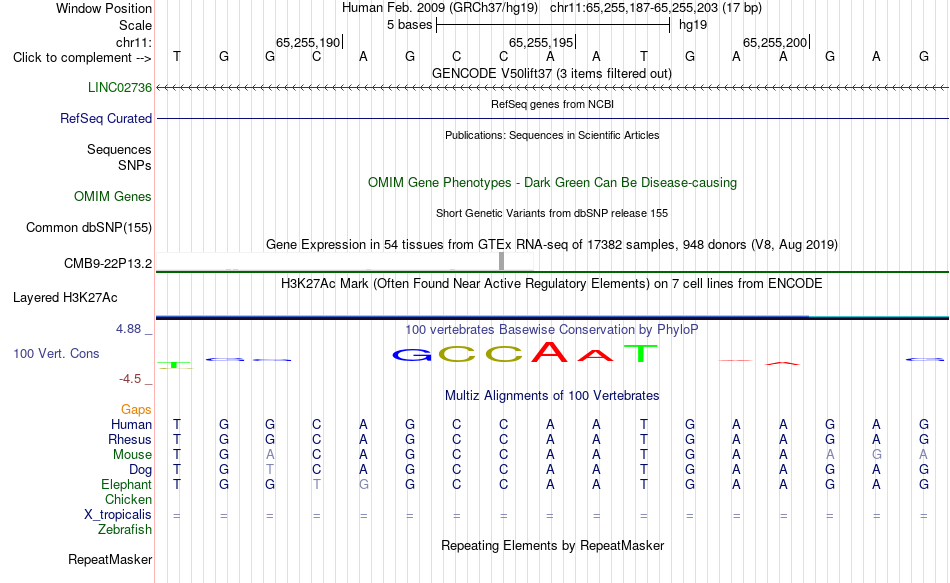Open the RefSeq Curated track label
The width and height of the screenshot is (950, 583).
coord(106,118)
